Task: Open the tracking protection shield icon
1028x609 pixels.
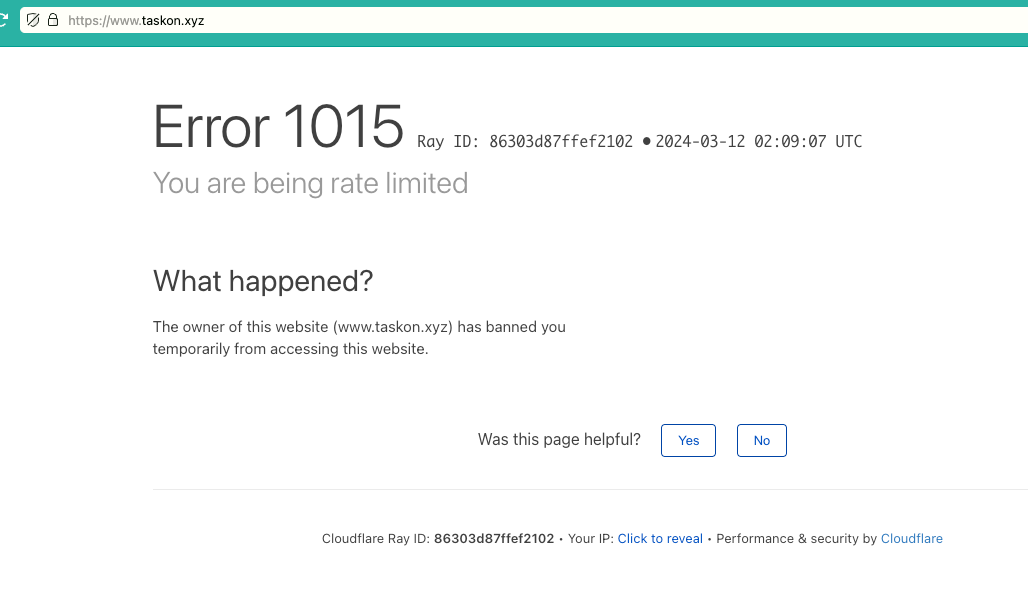Action: [33, 20]
